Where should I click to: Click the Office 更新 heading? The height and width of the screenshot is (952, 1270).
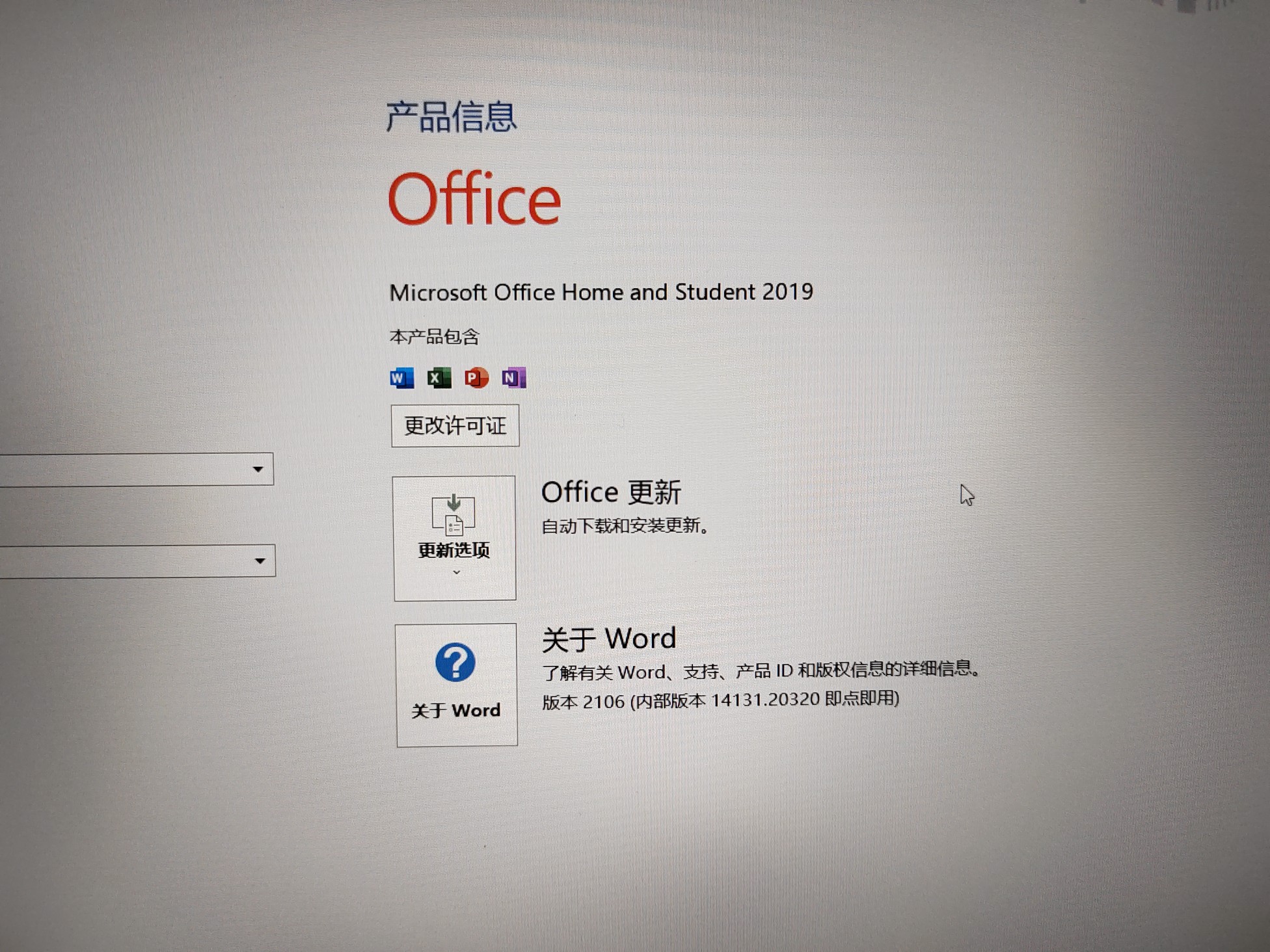coord(612,492)
